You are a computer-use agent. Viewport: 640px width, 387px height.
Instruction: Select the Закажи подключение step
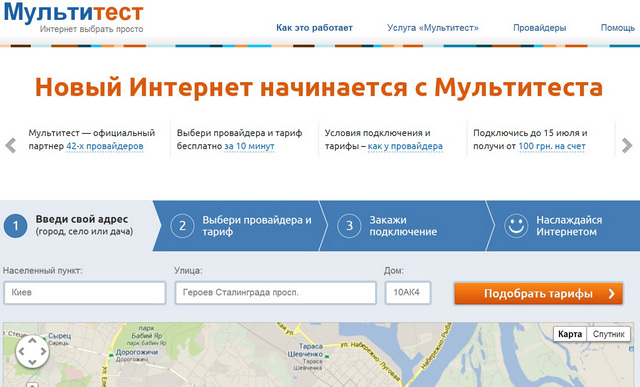pos(407,226)
